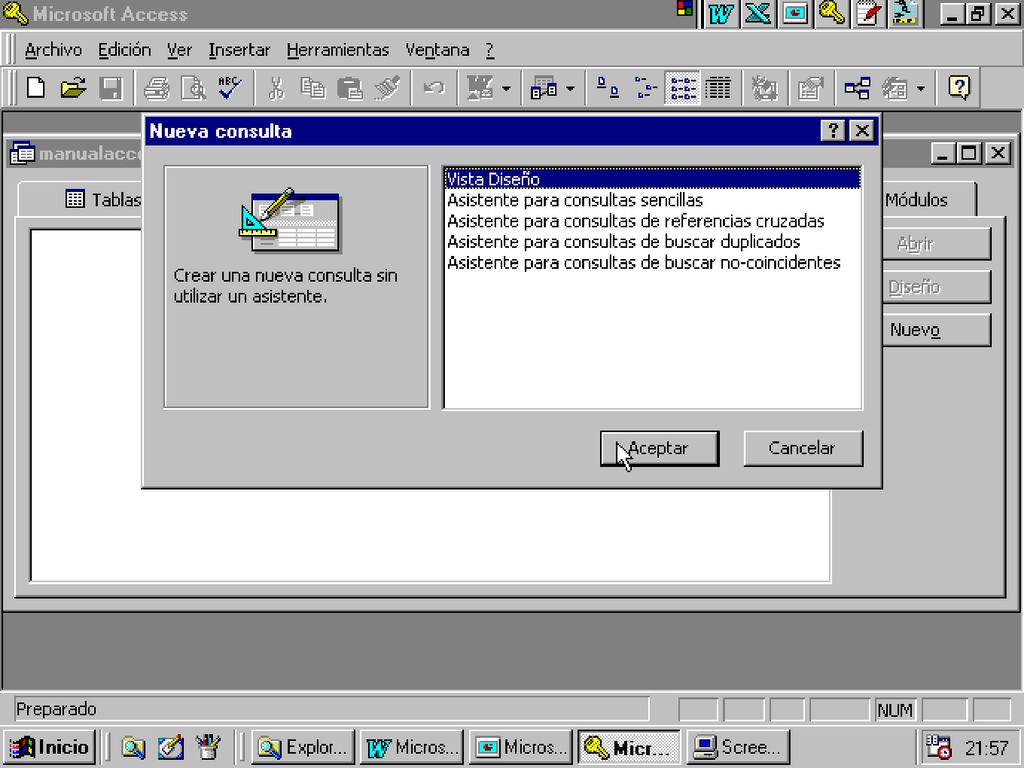1024x768 pixels.
Task: Select Vista Diseño in the list
Action: click(652, 179)
